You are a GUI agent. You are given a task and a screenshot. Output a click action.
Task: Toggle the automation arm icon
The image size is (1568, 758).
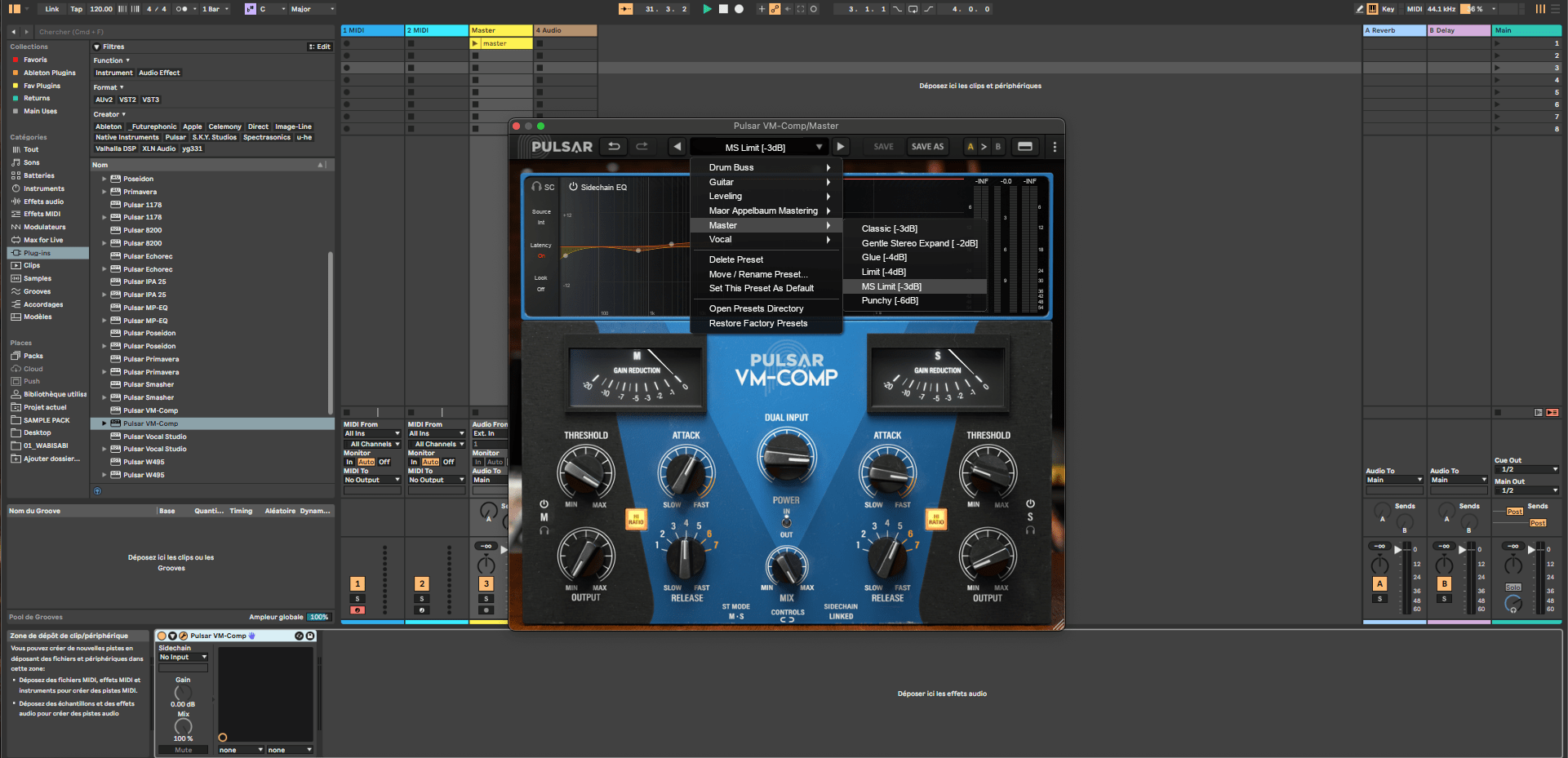(775, 9)
